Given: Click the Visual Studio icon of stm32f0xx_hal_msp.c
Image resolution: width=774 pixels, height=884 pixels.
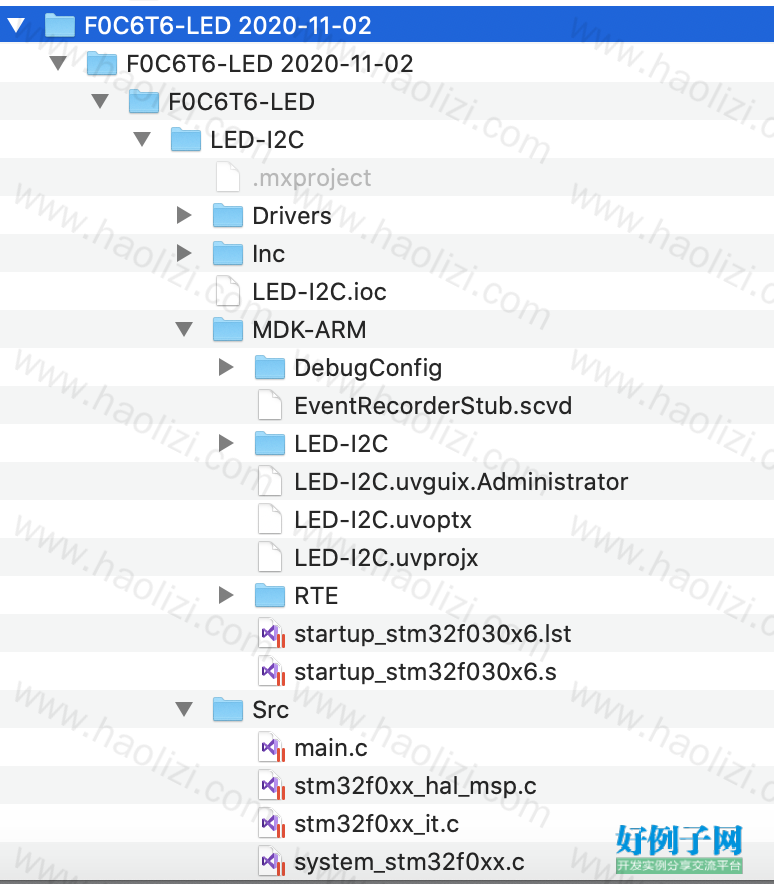Looking at the screenshot, I should [272, 785].
